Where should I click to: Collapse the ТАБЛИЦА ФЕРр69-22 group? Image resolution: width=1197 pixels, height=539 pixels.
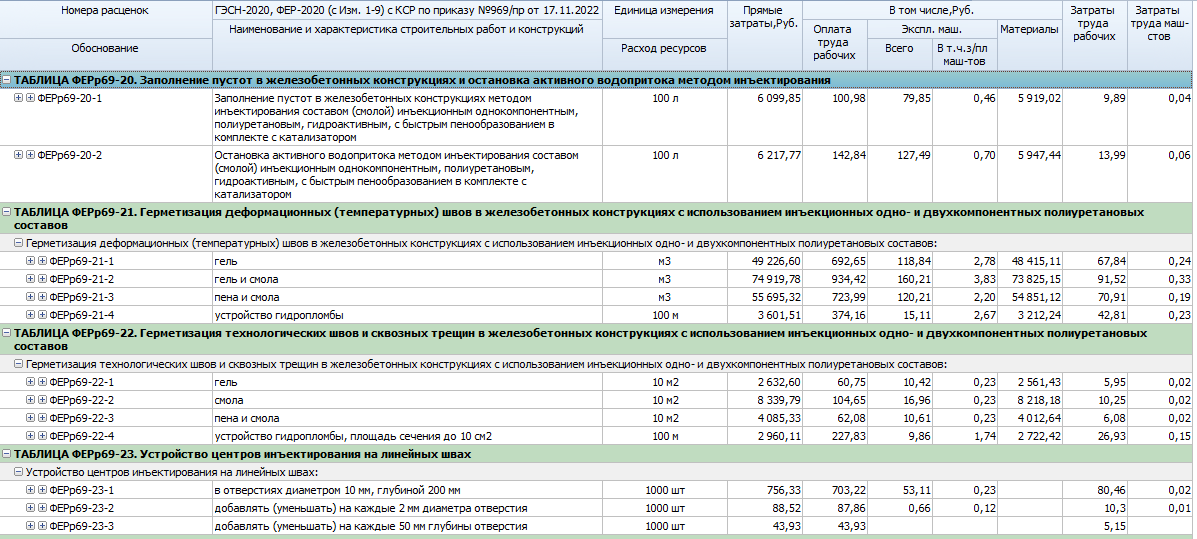(7, 334)
